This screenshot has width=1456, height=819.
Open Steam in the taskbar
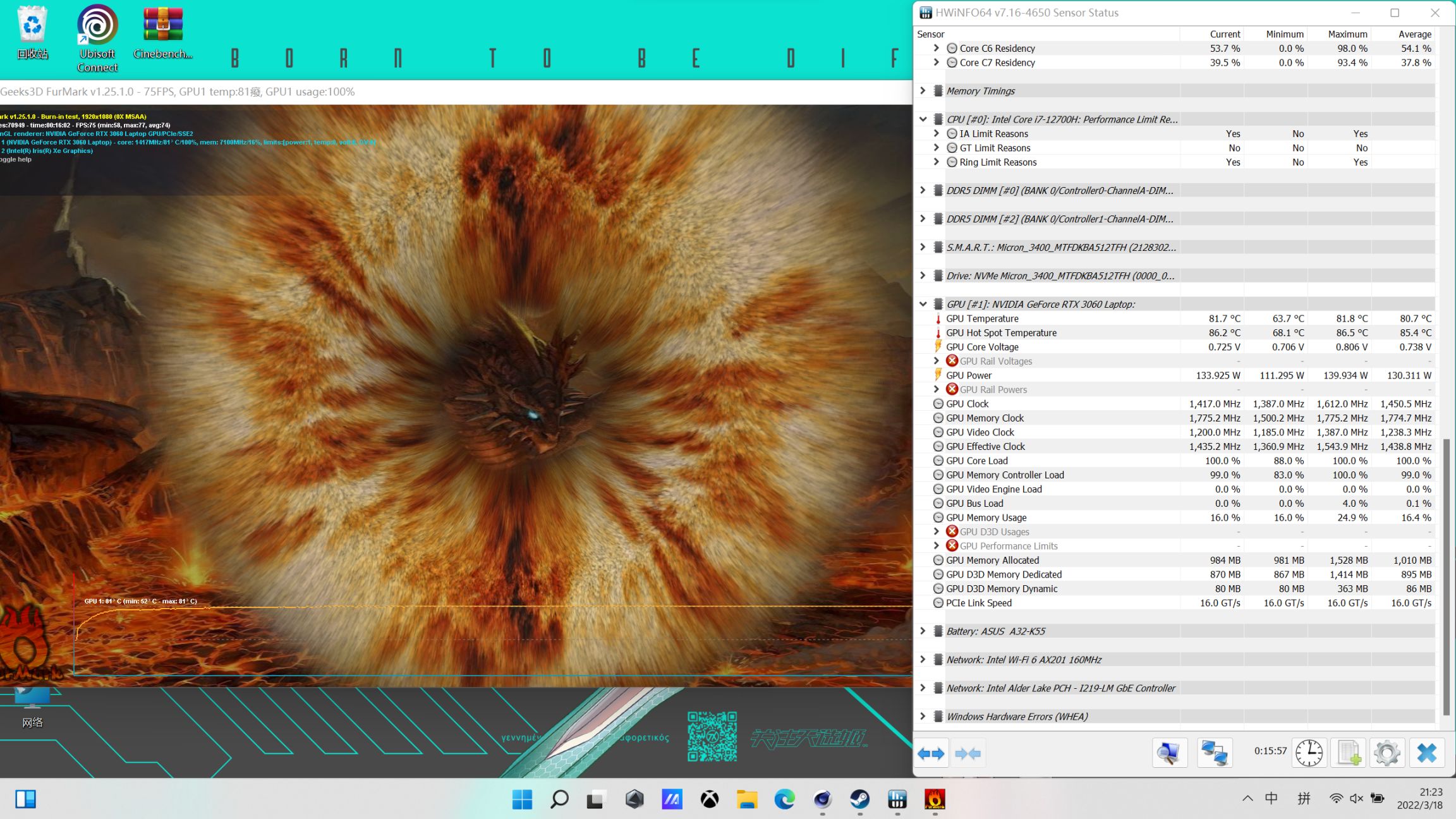[859, 799]
